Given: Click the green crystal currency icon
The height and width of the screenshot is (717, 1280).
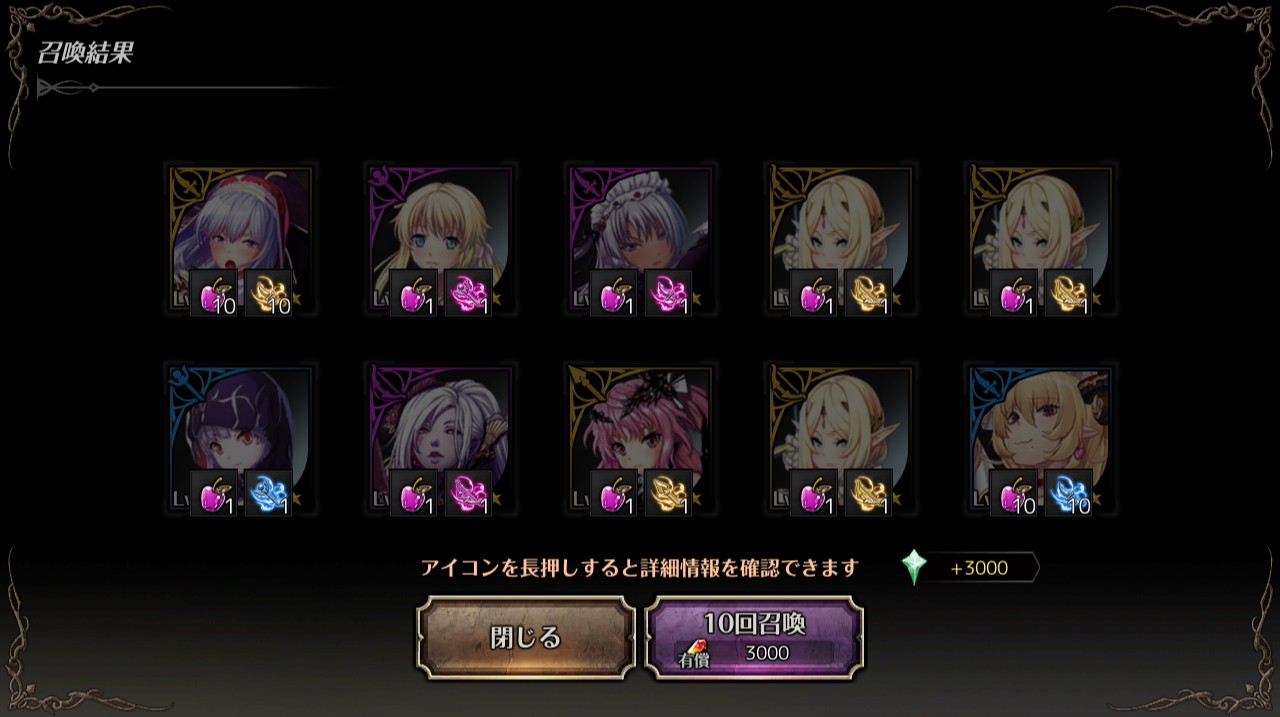Looking at the screenshot, I should 913,567.
